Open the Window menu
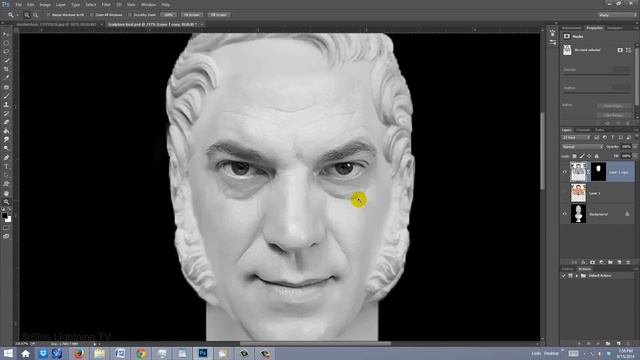The width and height of the screenshot is (640, 360). click(x=149, y=4)
